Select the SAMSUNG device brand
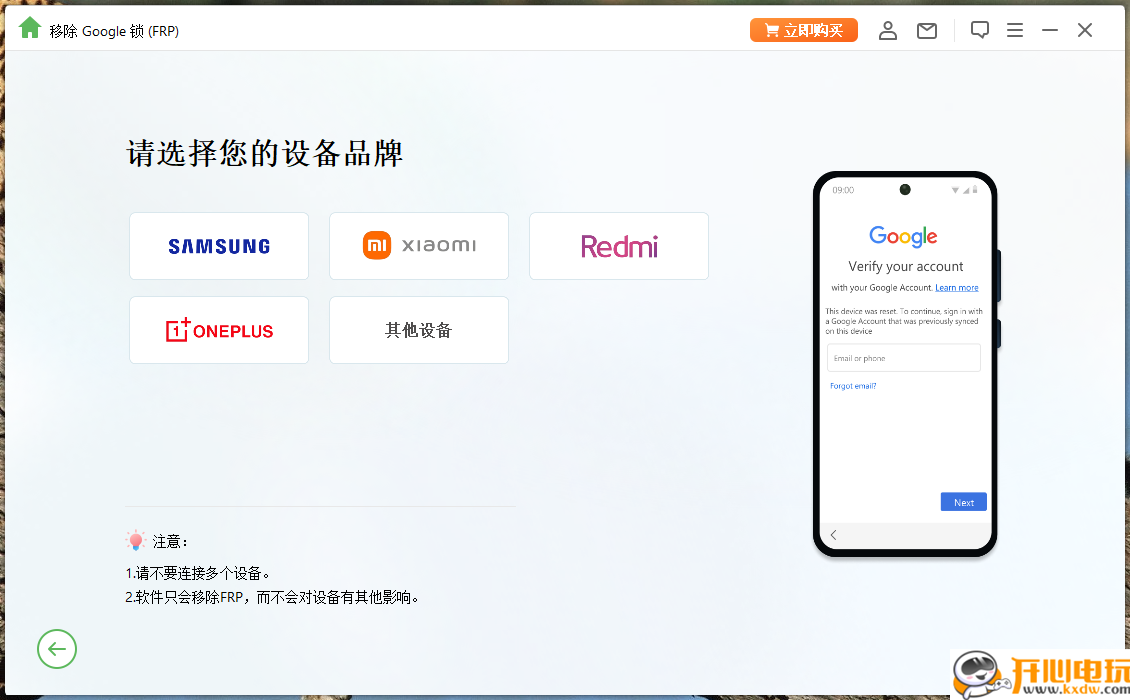Viewport: 1130px width, 700px height. point(218,245)
